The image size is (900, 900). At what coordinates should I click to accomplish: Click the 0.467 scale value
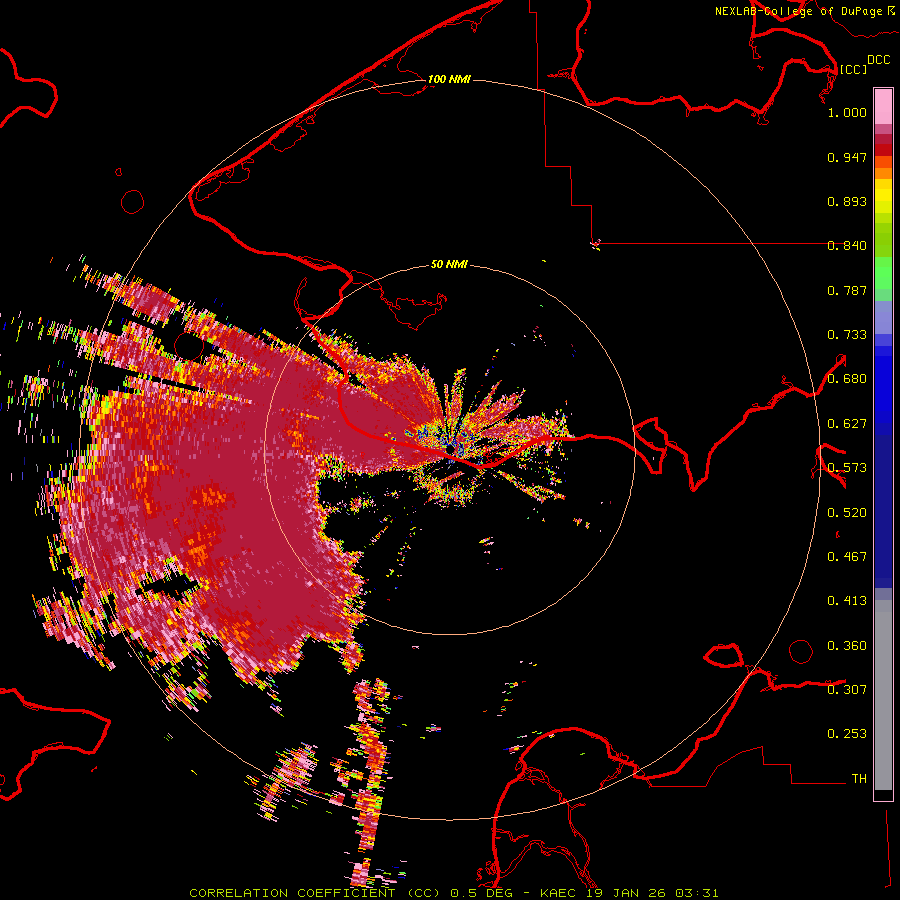pos(847,557)
